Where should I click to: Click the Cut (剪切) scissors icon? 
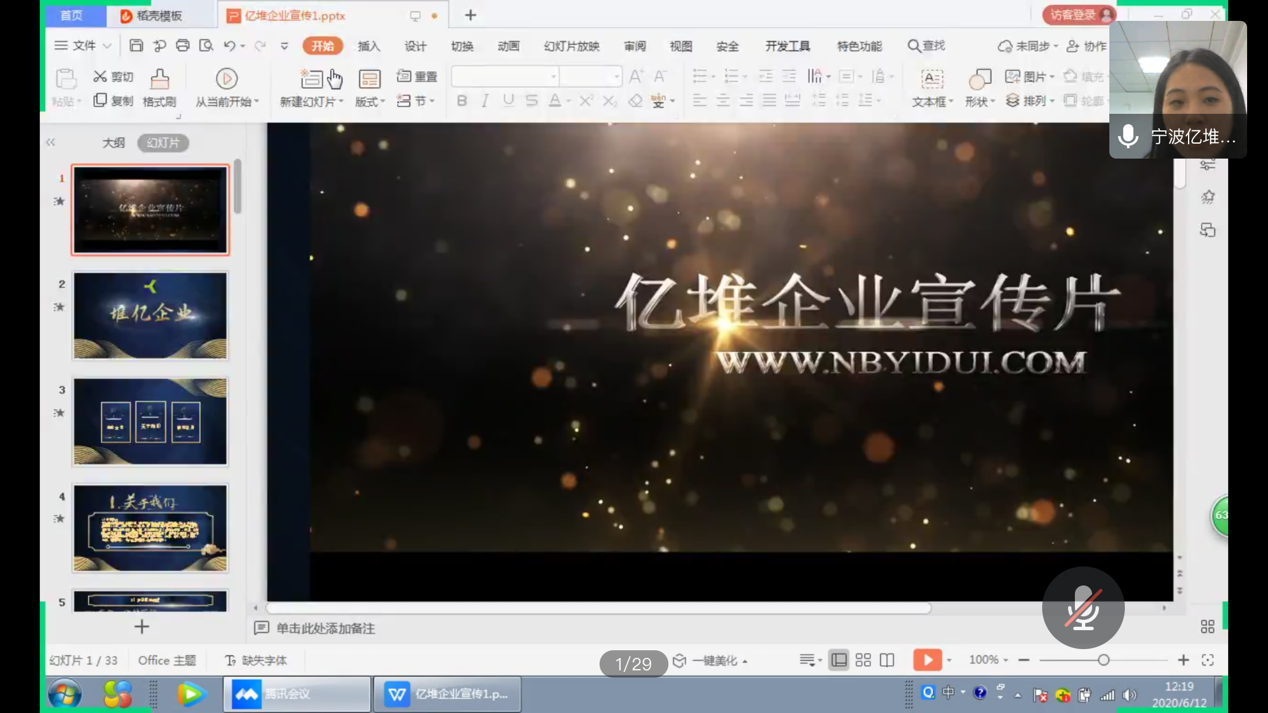click(100, 77)
